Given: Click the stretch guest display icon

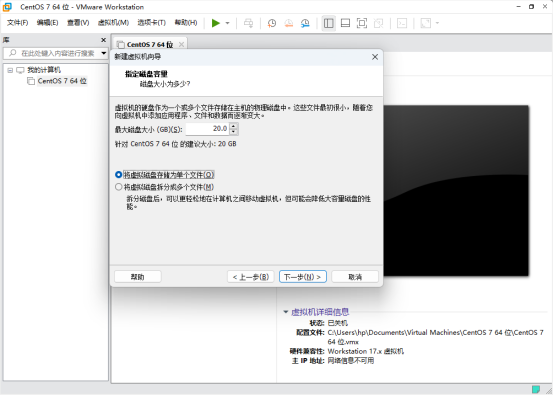Looking at the screenshot, I should [x=425, y=23].
